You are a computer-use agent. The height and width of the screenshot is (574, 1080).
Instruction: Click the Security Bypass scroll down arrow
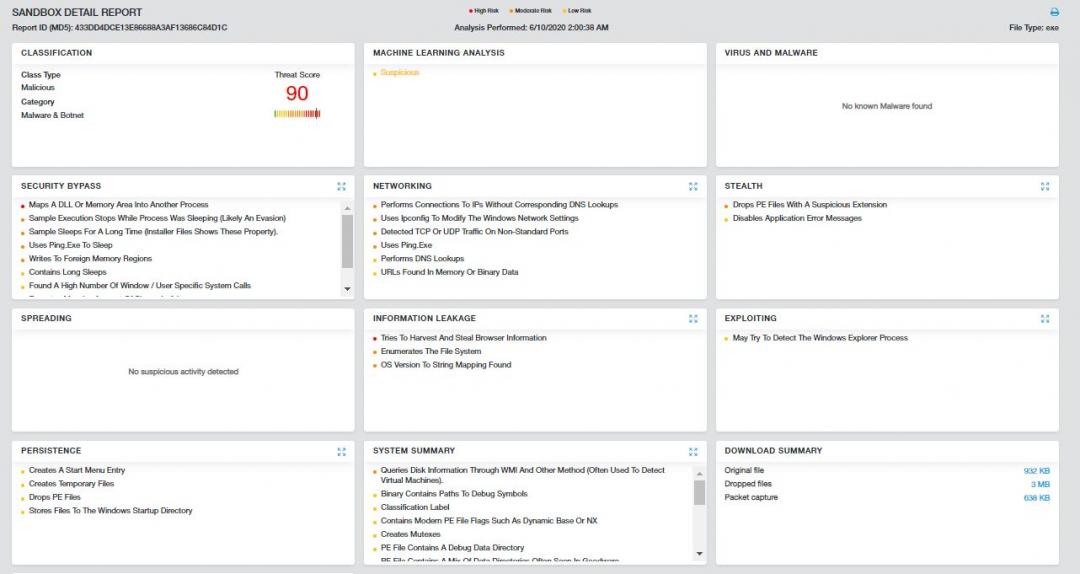pyautogui.click(x=347, y=289)
